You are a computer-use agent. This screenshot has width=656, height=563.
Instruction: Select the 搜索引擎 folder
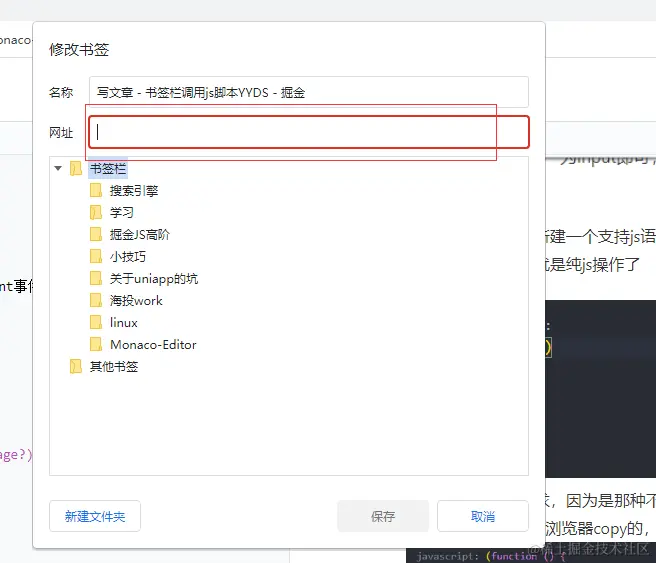click(134, 191)
